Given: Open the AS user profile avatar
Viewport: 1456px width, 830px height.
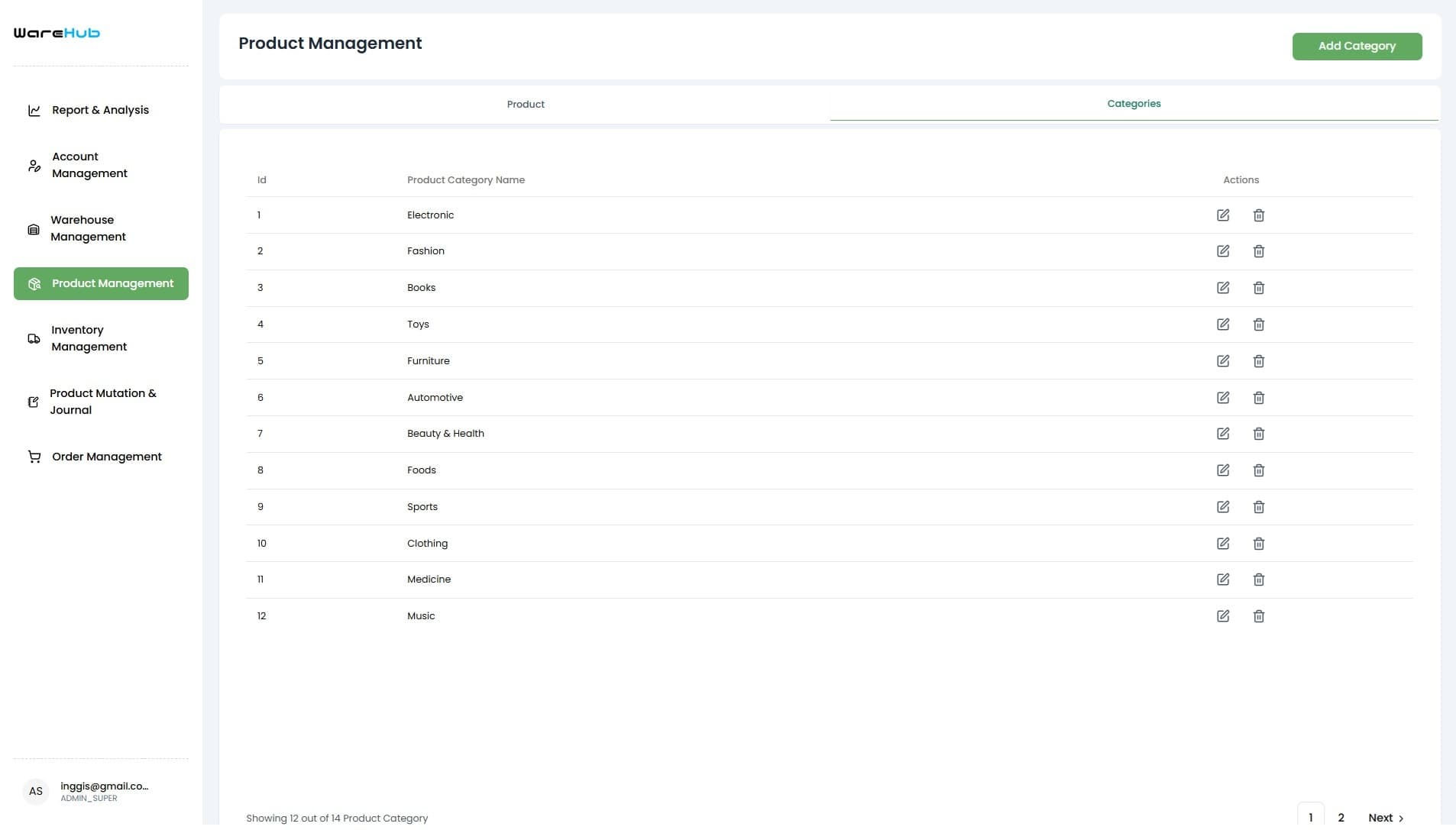Looking at the screenshot, I should [x=35, y=791].
